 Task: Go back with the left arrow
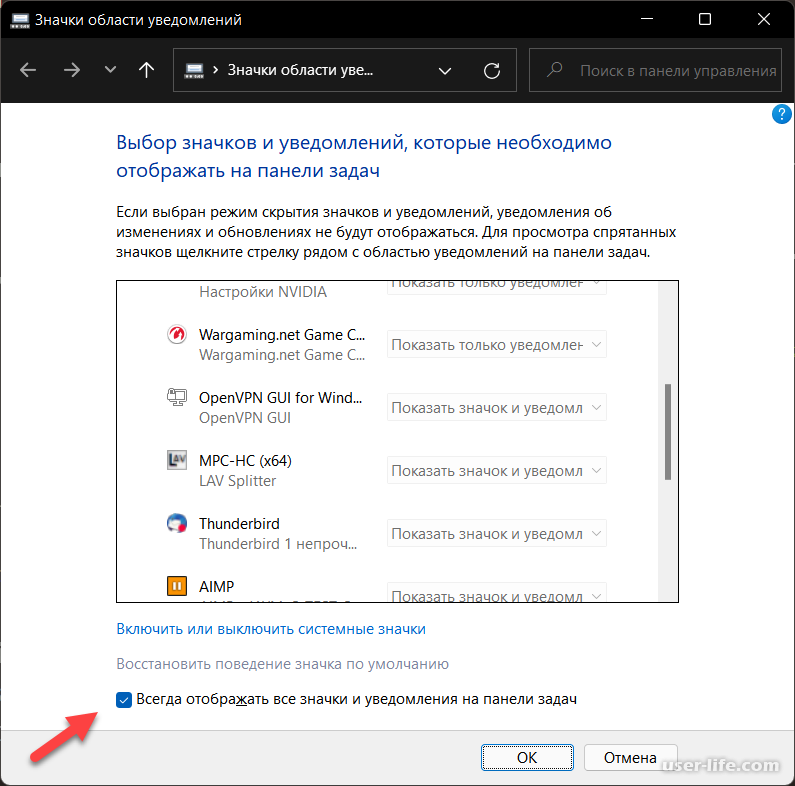point(28,70)
